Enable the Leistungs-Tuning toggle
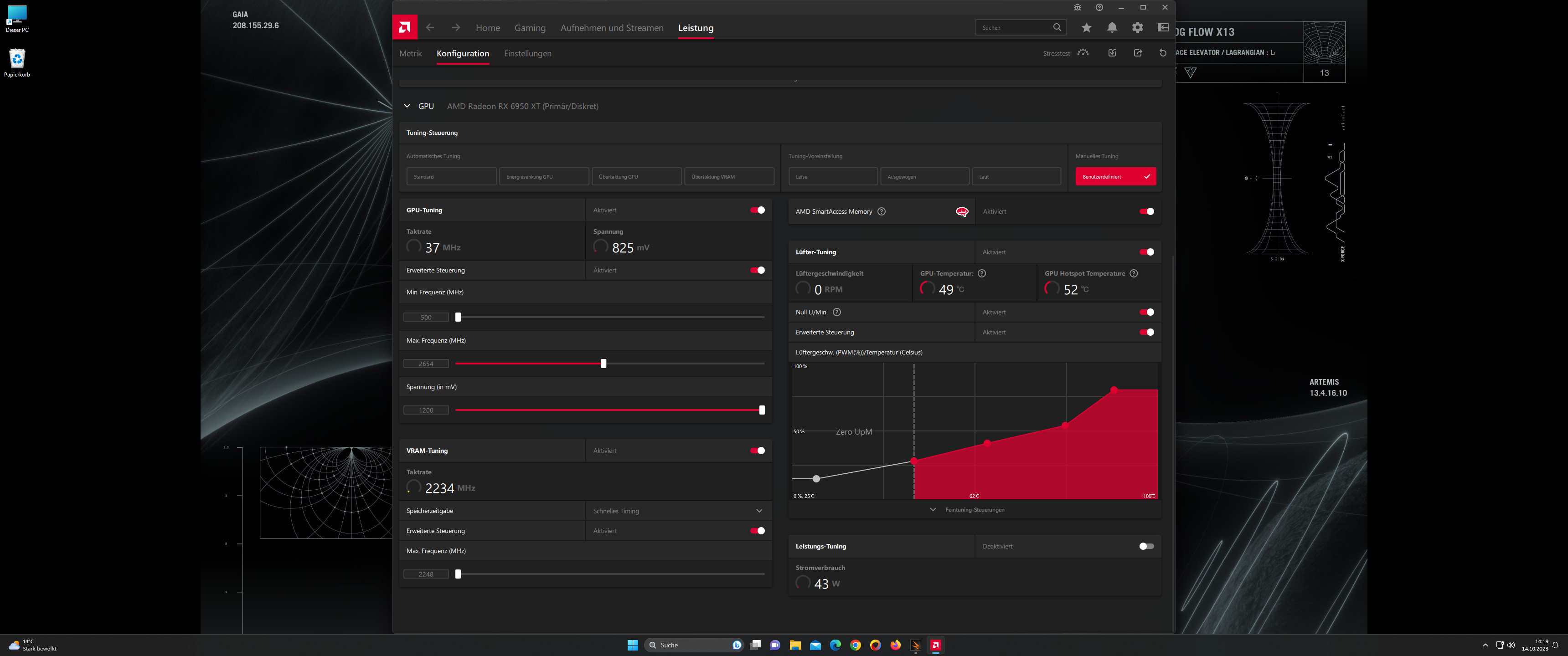 [x=1146, y=547]
